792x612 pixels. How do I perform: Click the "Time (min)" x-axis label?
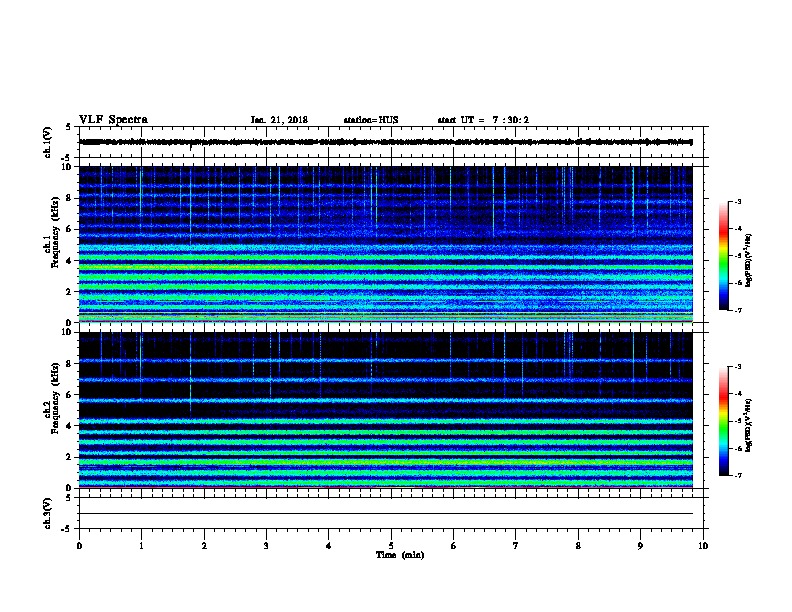click(400, 555)
